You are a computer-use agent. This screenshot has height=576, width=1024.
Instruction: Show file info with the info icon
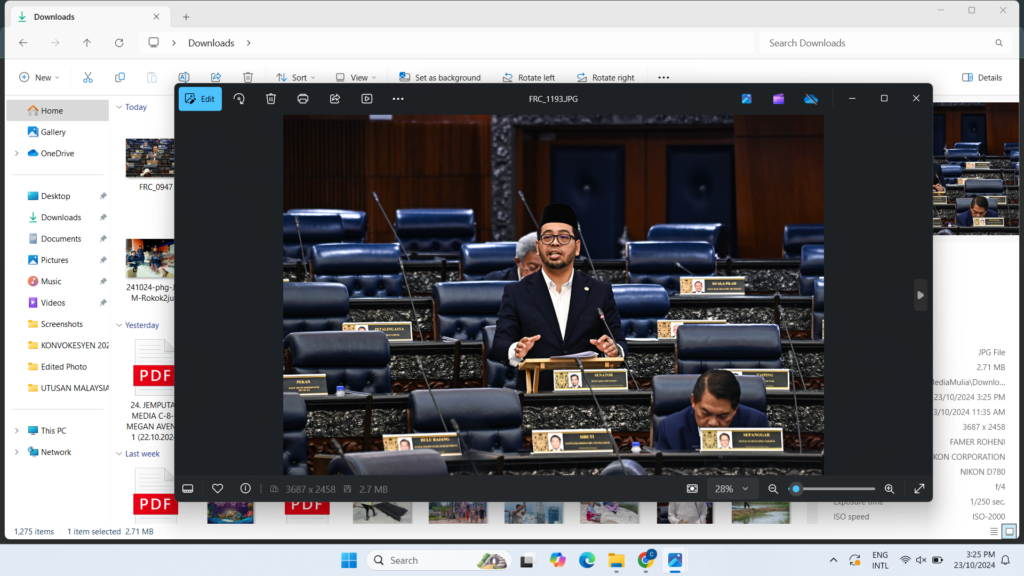pyautogui.click(x=245, y=489)
